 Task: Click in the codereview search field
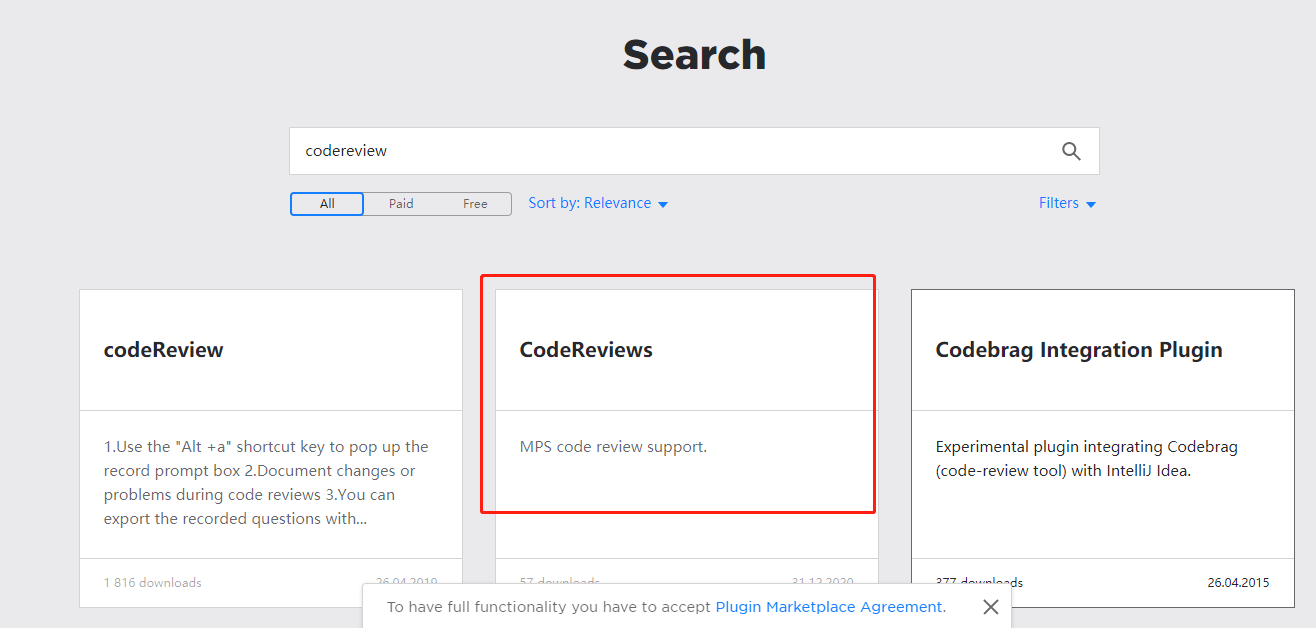660,151
